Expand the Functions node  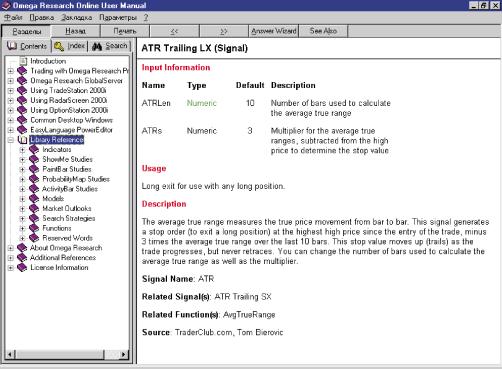(22, 228)
